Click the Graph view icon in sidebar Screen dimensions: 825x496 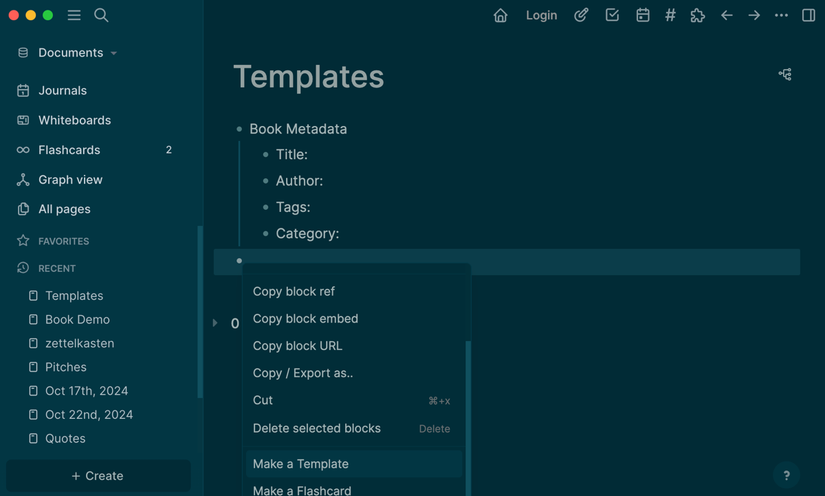[x=23, y=179]
